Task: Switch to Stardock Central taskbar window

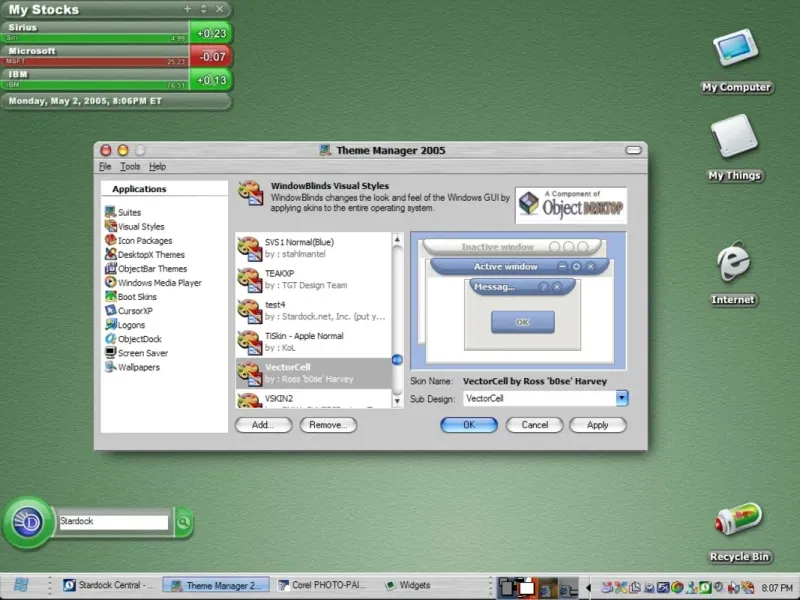Action: click(109, 585)
